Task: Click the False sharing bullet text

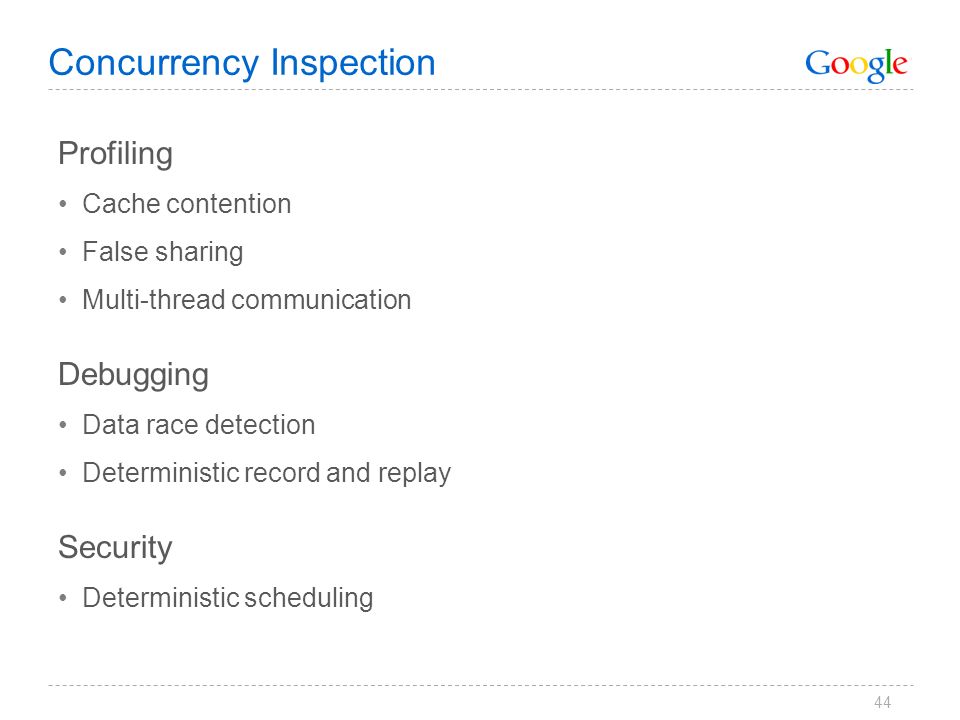Action: tap(163, 252)
